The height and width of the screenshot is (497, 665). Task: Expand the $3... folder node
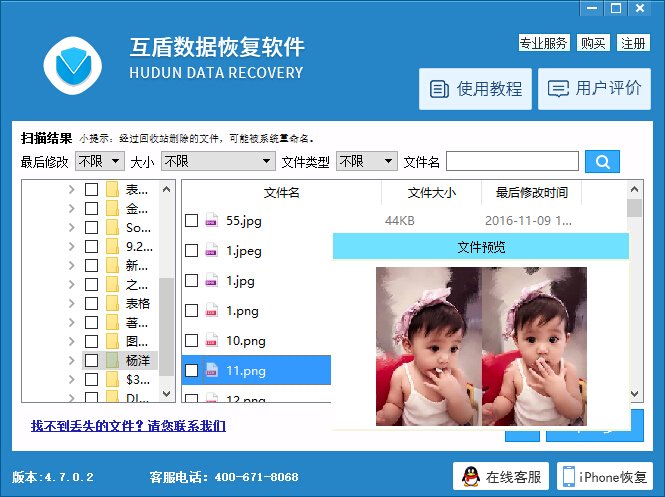[x=71, y=380]
